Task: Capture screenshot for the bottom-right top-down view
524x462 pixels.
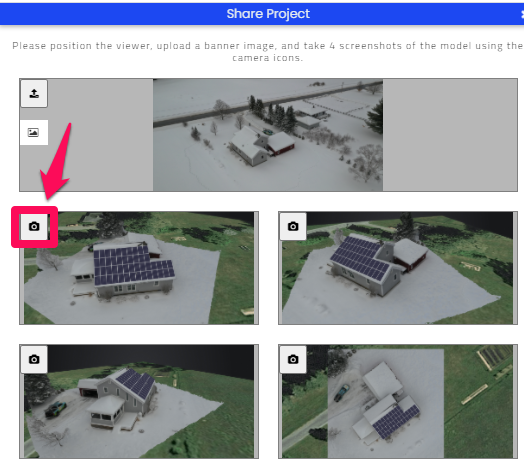Action: tap(293, 359)
